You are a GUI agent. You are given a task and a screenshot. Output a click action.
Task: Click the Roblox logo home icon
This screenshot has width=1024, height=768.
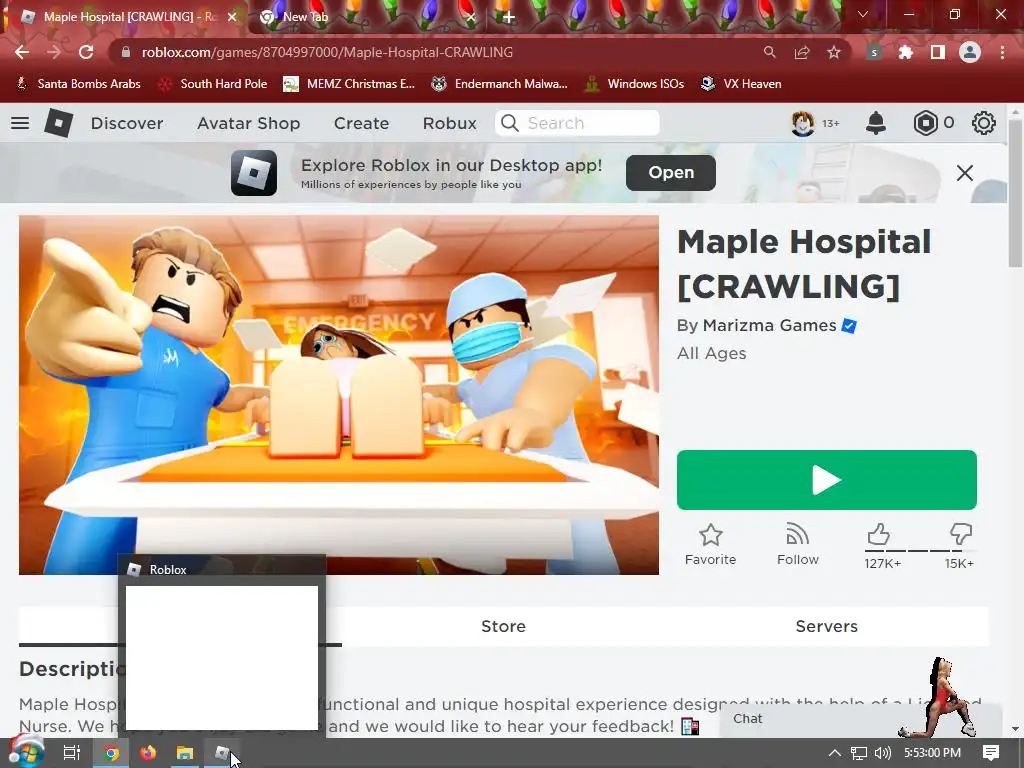click(x=58, y=123)
